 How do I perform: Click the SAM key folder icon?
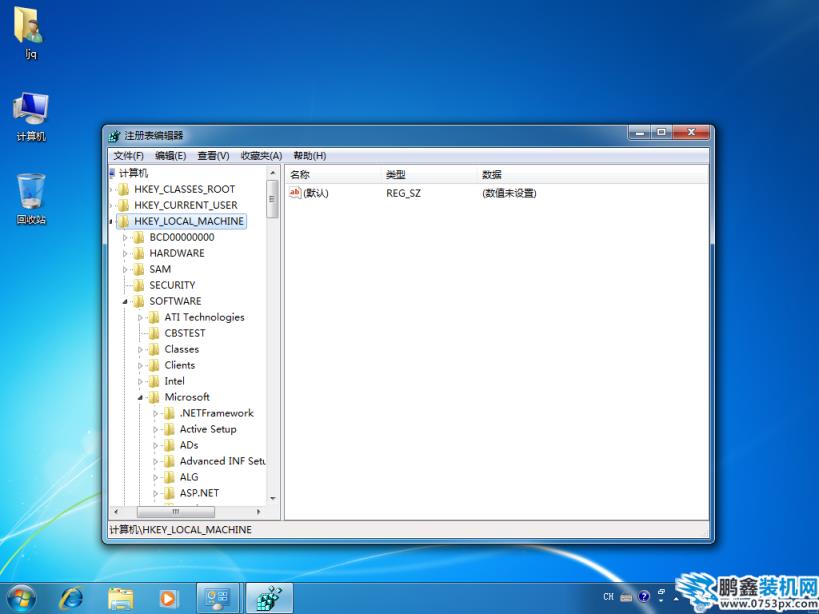click(x=138, y=269)
